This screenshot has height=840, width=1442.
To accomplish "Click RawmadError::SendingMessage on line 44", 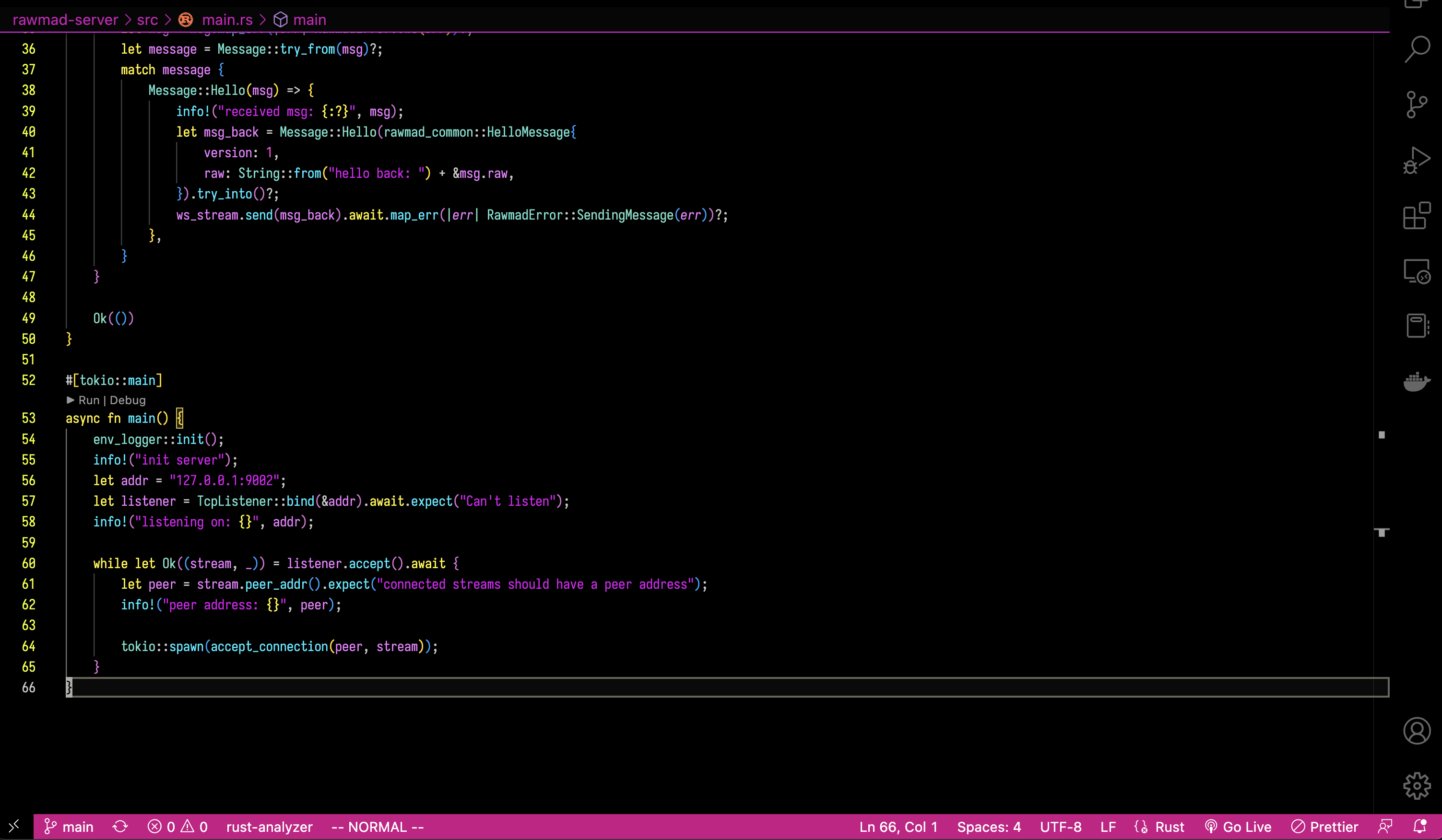I will click(x=580, y=215).
